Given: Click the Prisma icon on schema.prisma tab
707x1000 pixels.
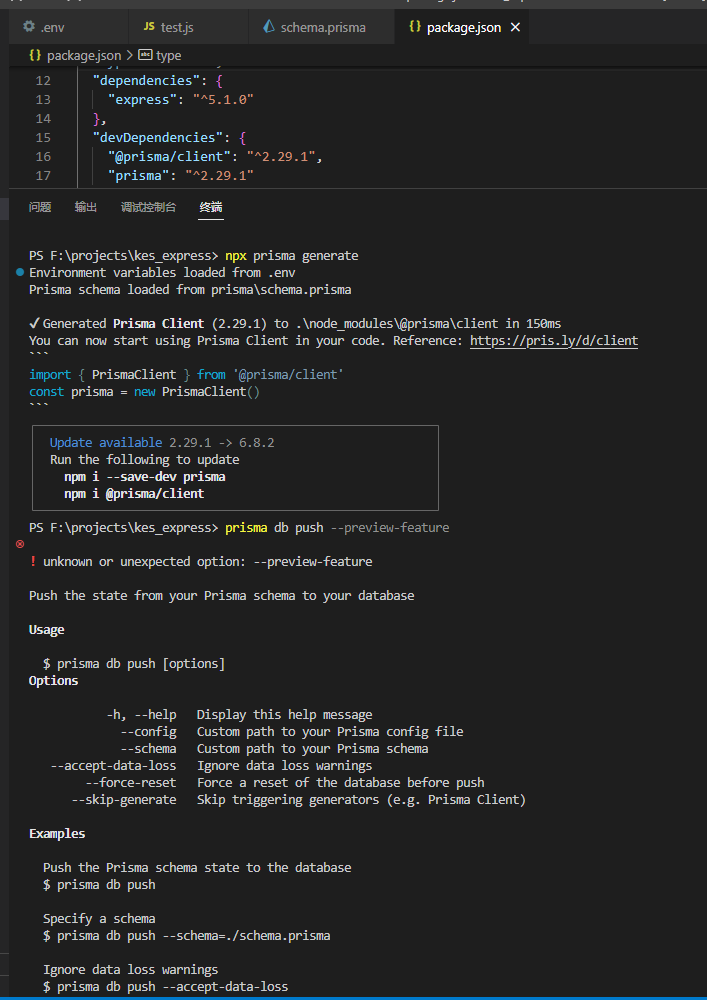Looking at the screenshot, I should coord(268,27).
